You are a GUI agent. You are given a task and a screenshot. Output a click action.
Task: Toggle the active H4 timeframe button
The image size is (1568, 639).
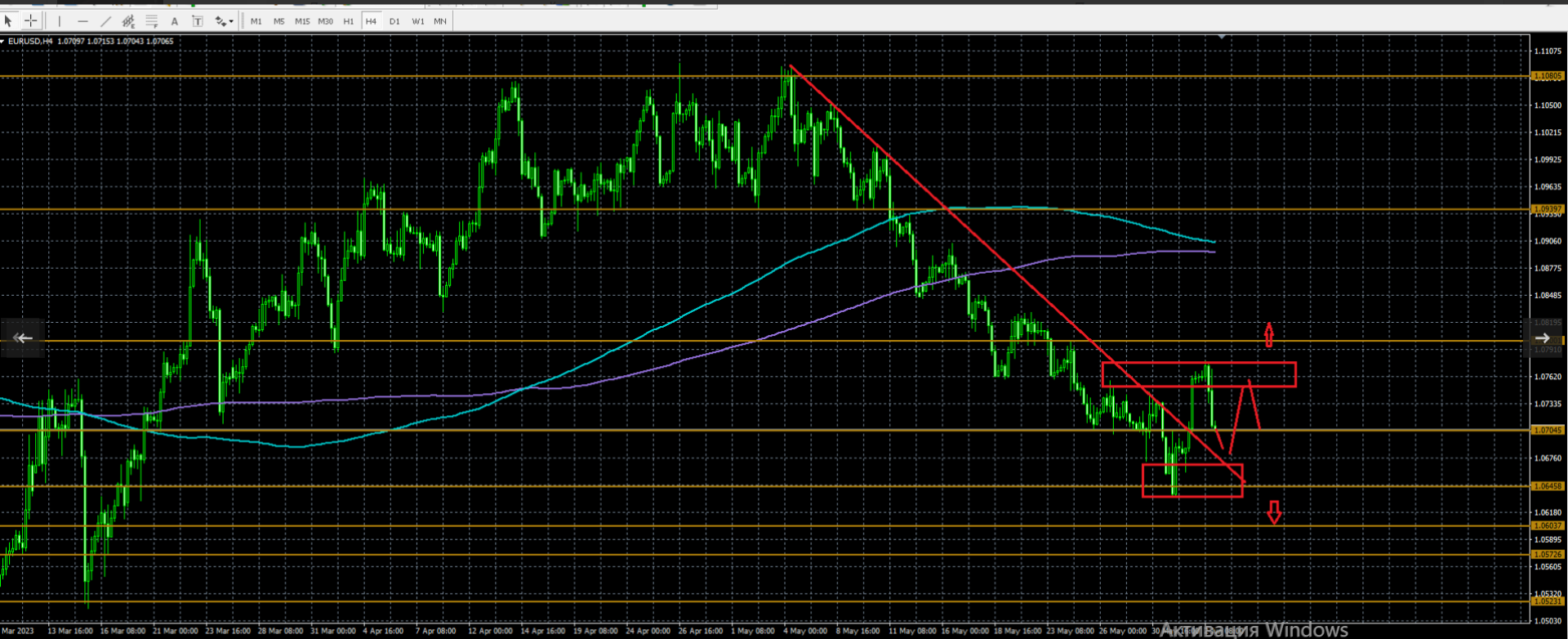[372, 21]
